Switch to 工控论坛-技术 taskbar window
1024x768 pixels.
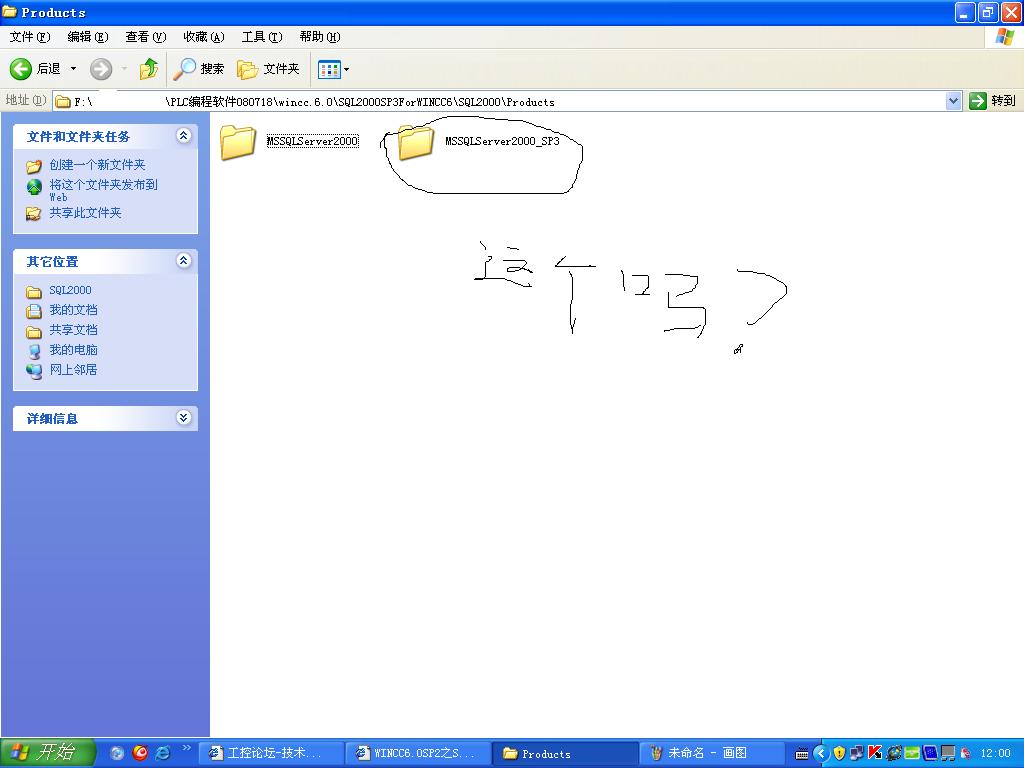pyautogui.click(x=270, y=753)
